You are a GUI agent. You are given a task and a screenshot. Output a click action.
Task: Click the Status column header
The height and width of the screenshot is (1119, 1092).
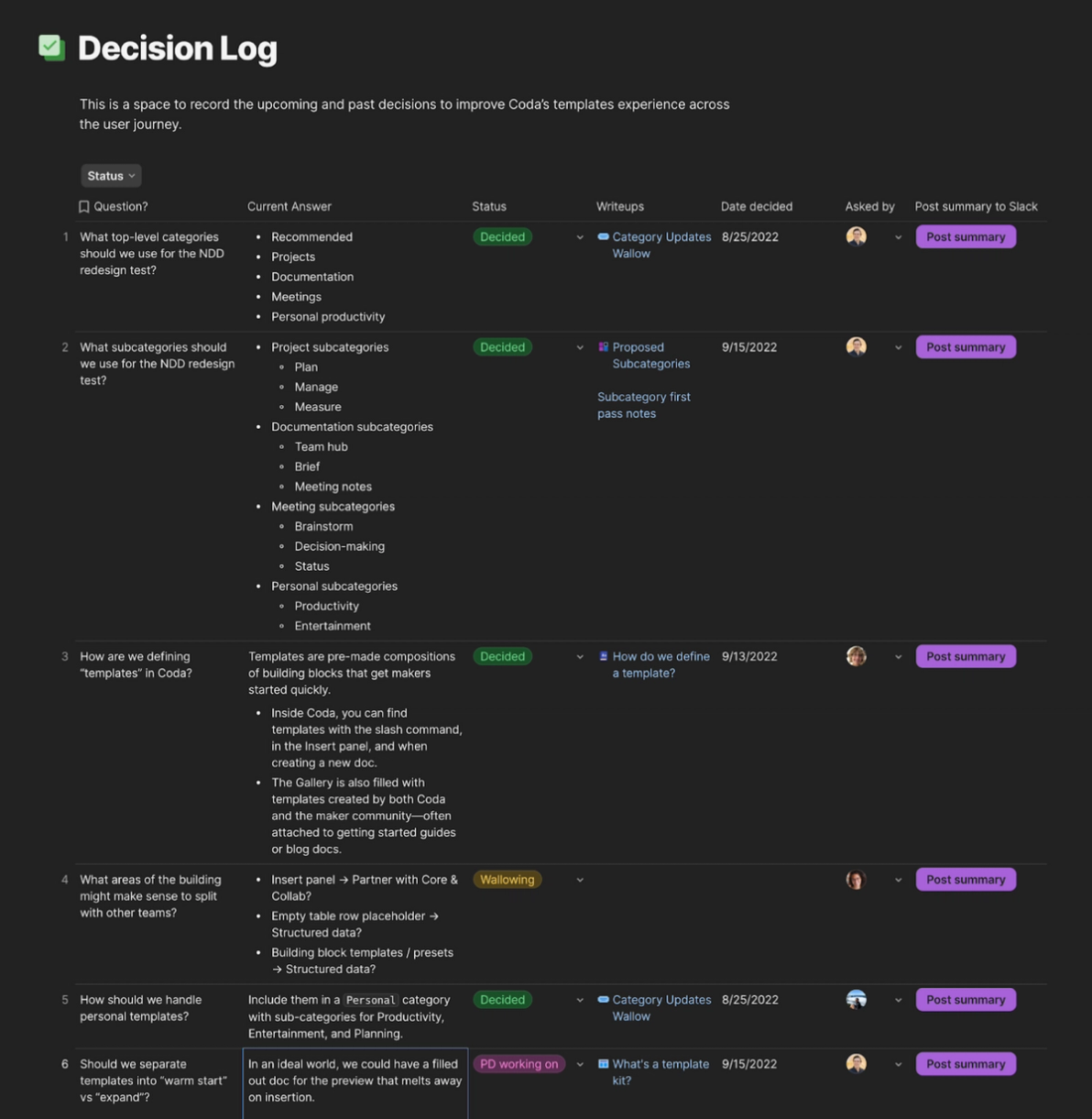488,207
